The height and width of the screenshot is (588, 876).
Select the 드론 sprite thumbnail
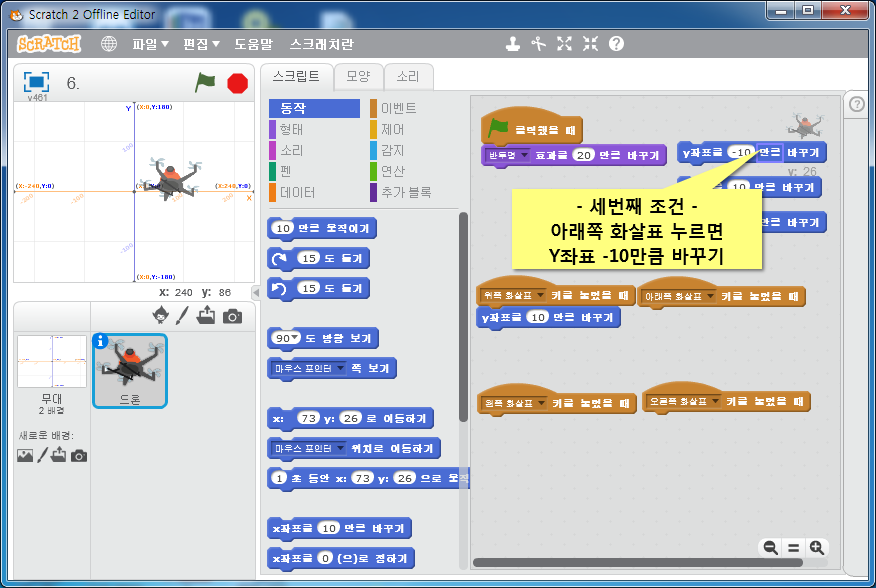point(130,371)
